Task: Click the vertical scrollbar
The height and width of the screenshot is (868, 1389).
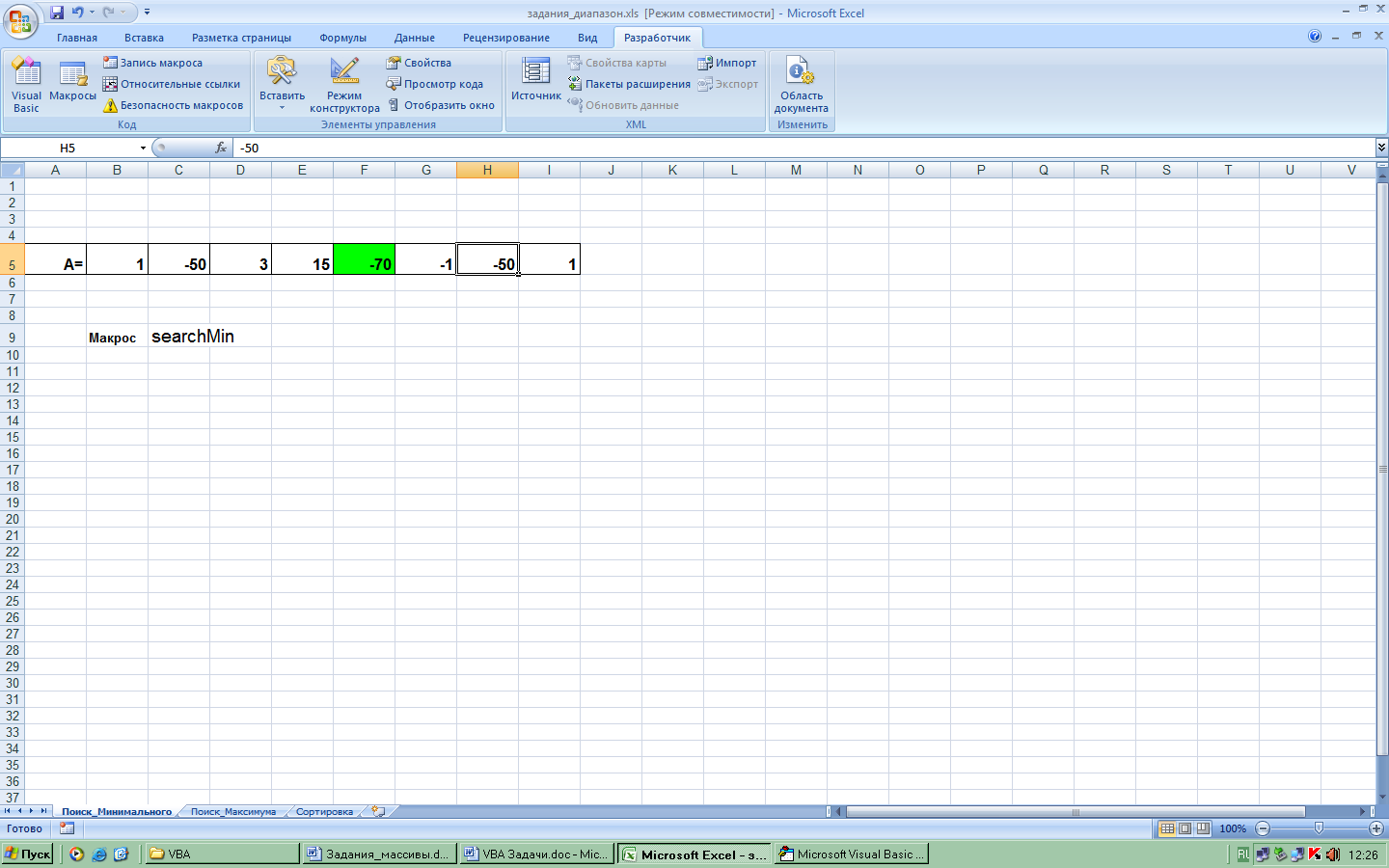Action: tap(1382, 470)
